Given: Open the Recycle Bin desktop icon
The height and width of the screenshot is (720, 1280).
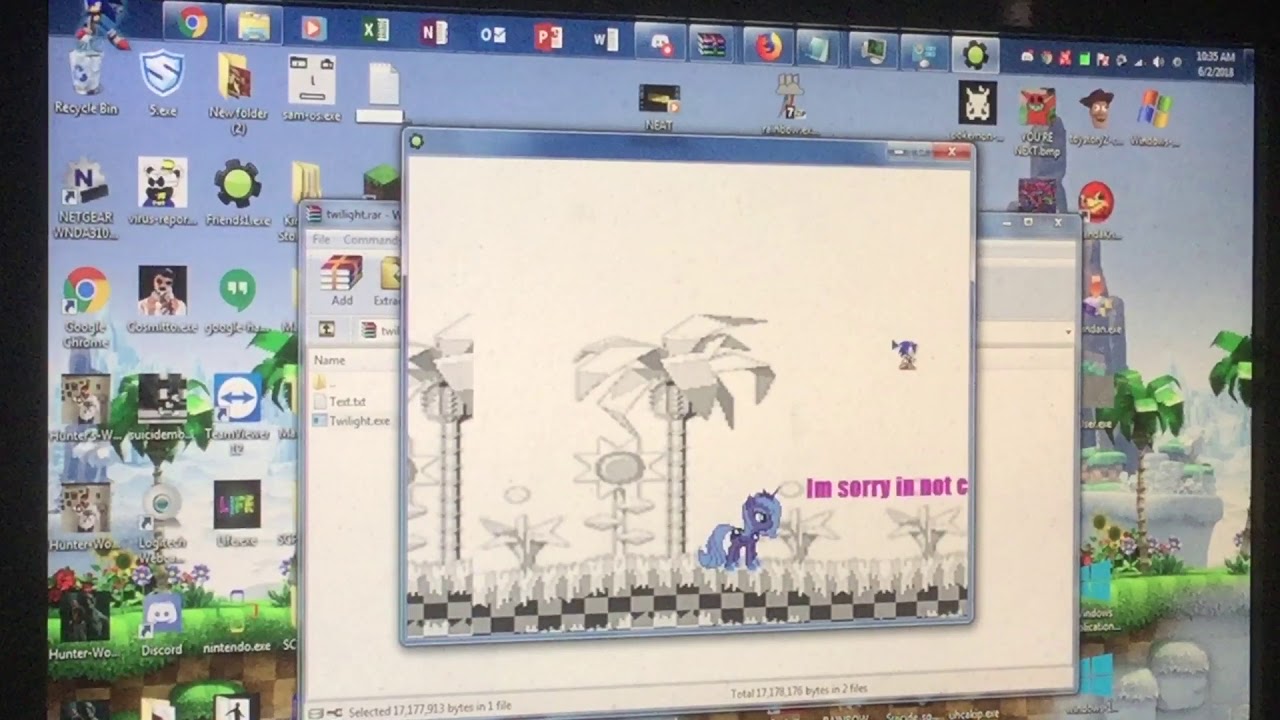Looking at the screenshot, I should [86, 82].
